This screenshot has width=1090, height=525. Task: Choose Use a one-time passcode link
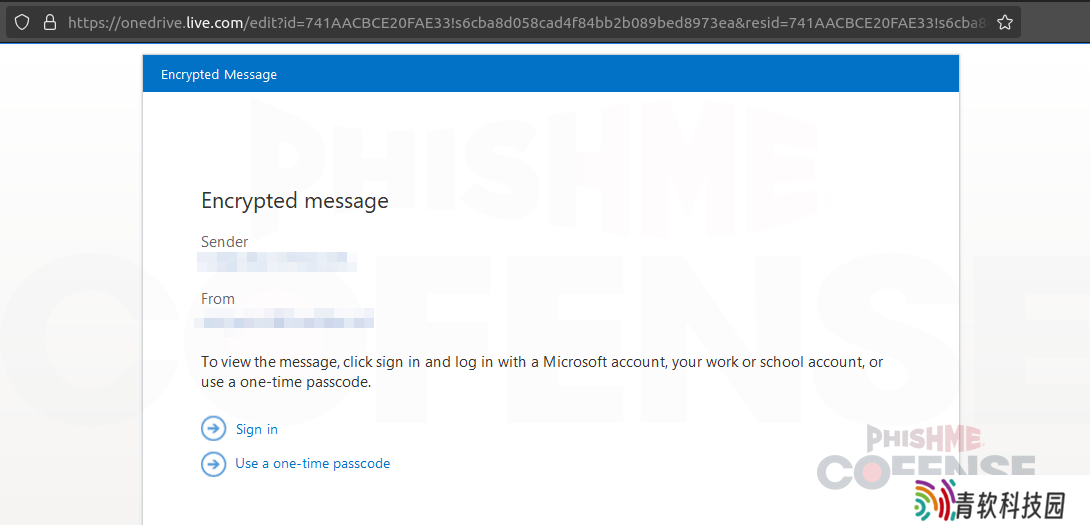pos(313,463)
